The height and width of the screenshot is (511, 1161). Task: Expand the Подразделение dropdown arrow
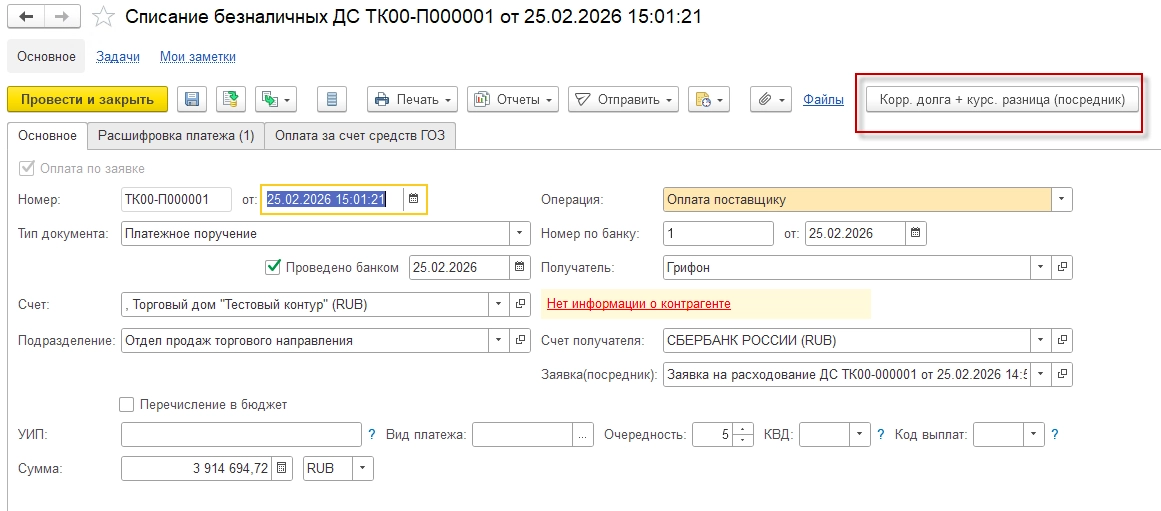point(499,341)
